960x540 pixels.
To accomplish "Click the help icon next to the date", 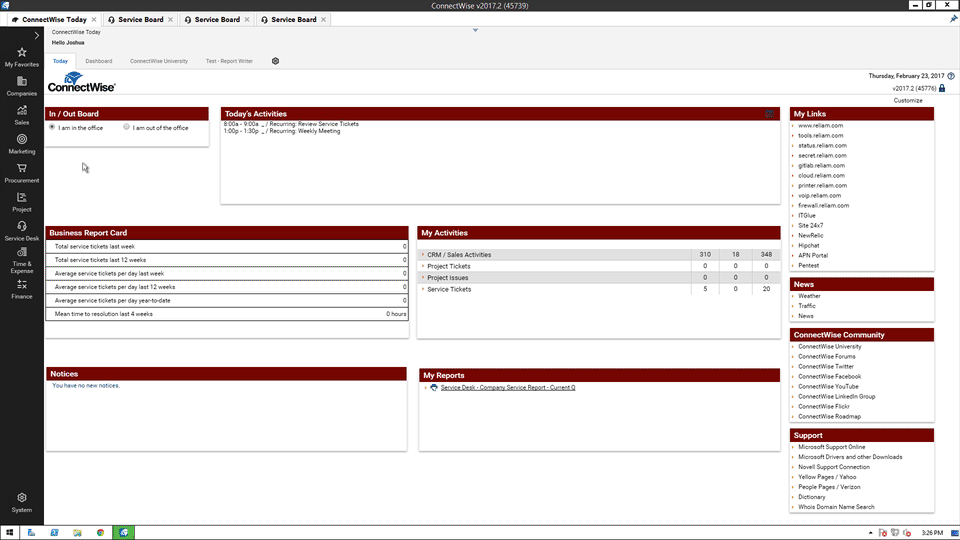I will tap(951, 76).
